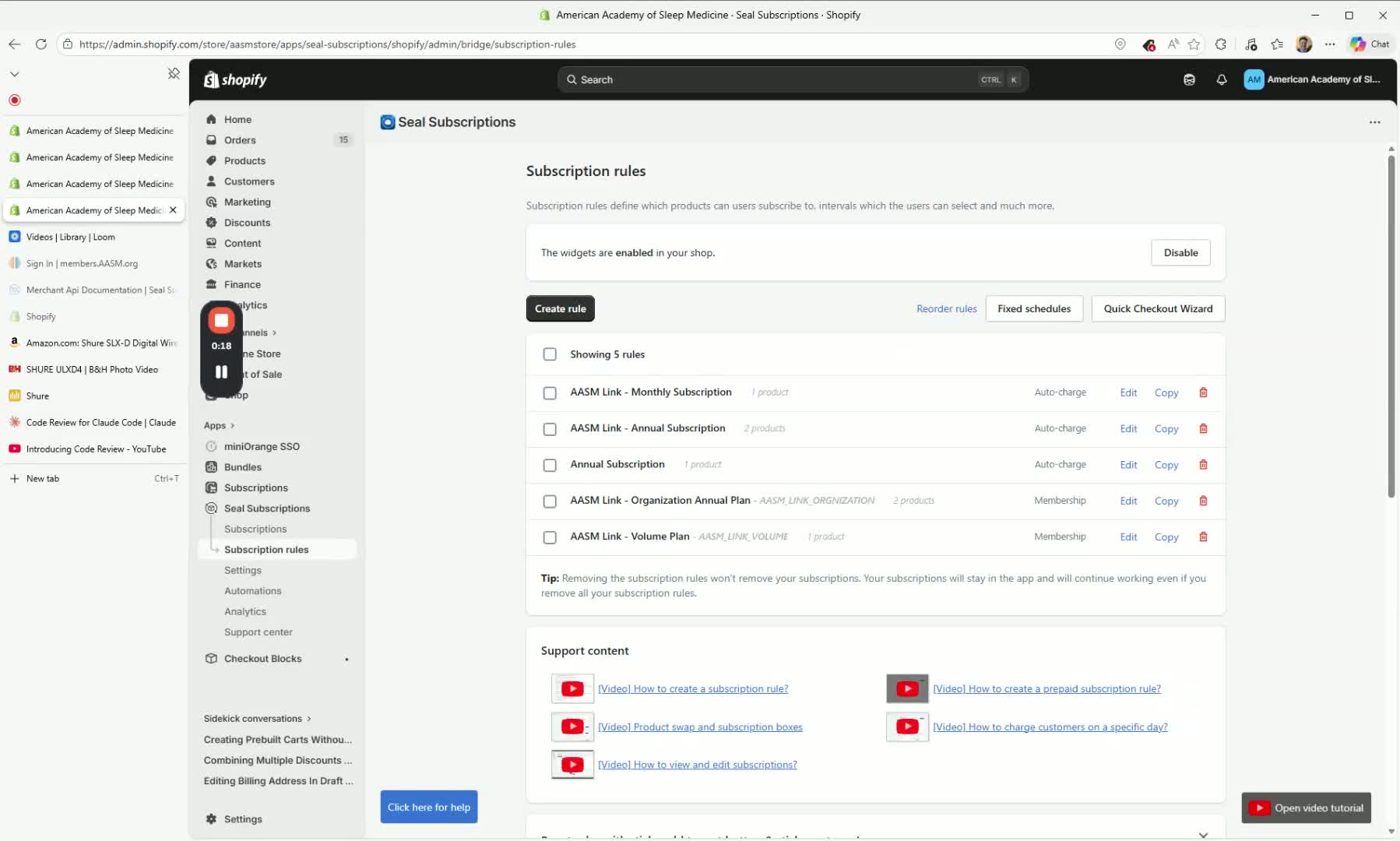Open a New tab
The image size is (1400, 841).
[93, 478]
